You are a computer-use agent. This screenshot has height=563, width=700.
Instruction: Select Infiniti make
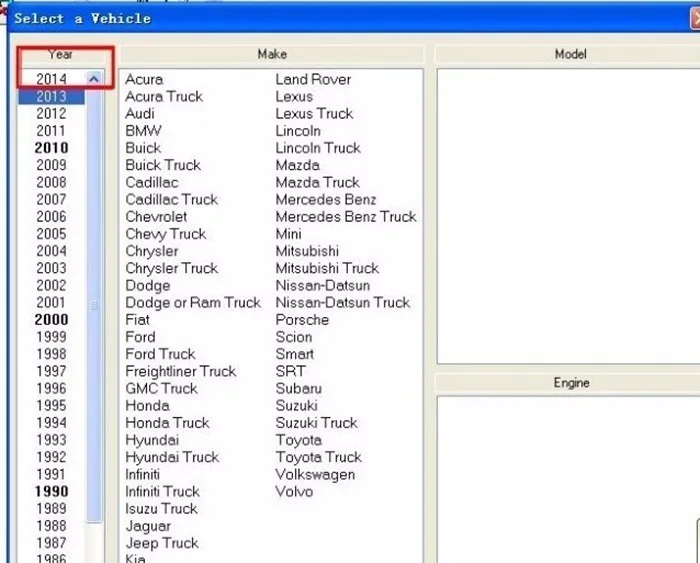click(142, 474)
